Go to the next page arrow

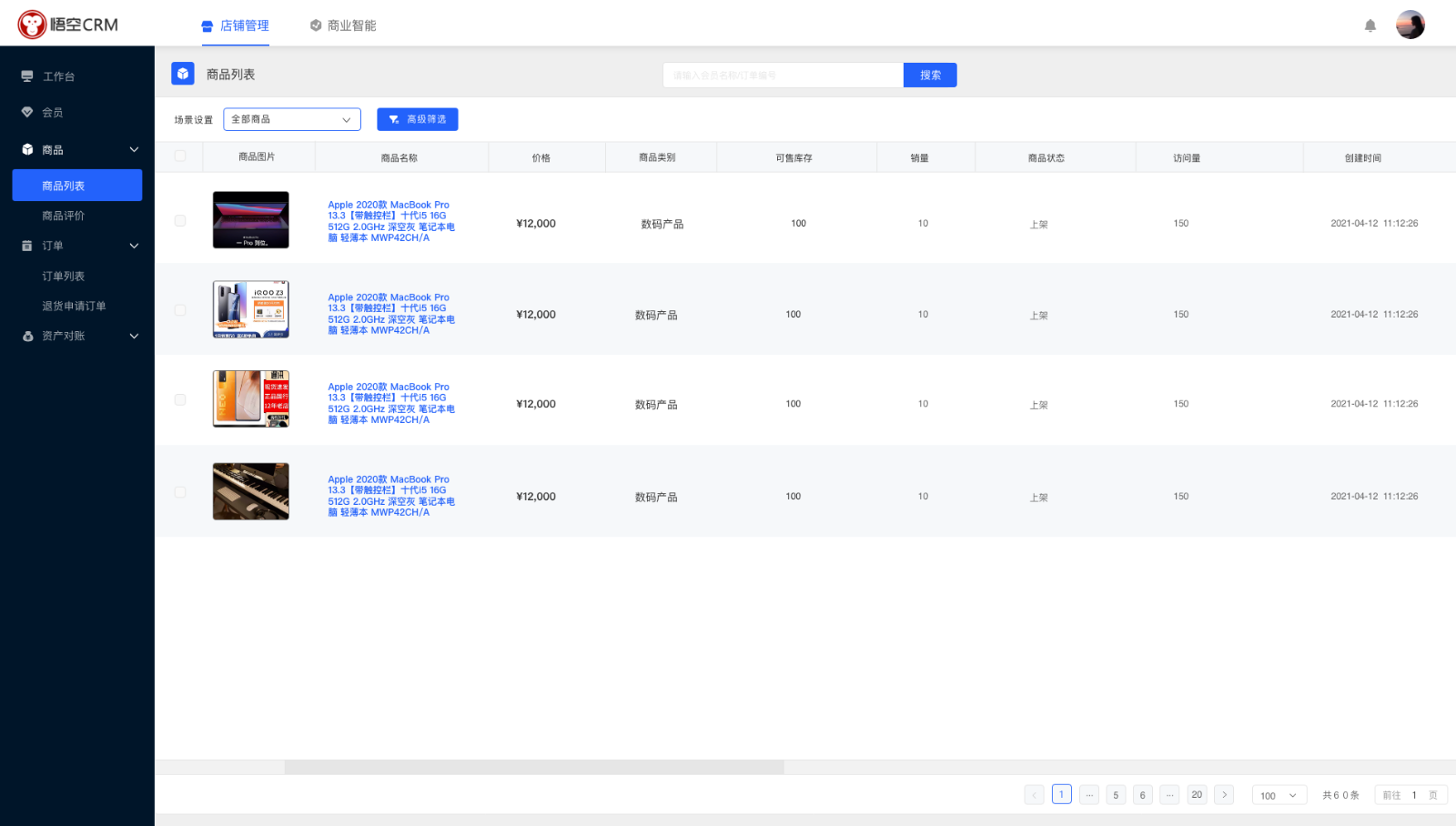click(1224, 795)
